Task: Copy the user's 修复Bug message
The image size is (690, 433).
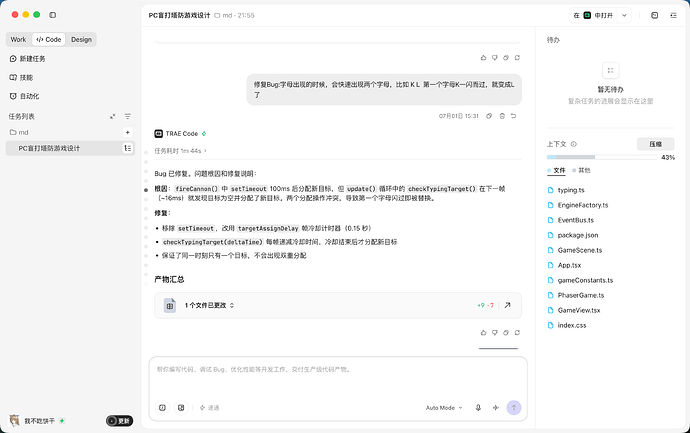Action: [x=489, y=116]
